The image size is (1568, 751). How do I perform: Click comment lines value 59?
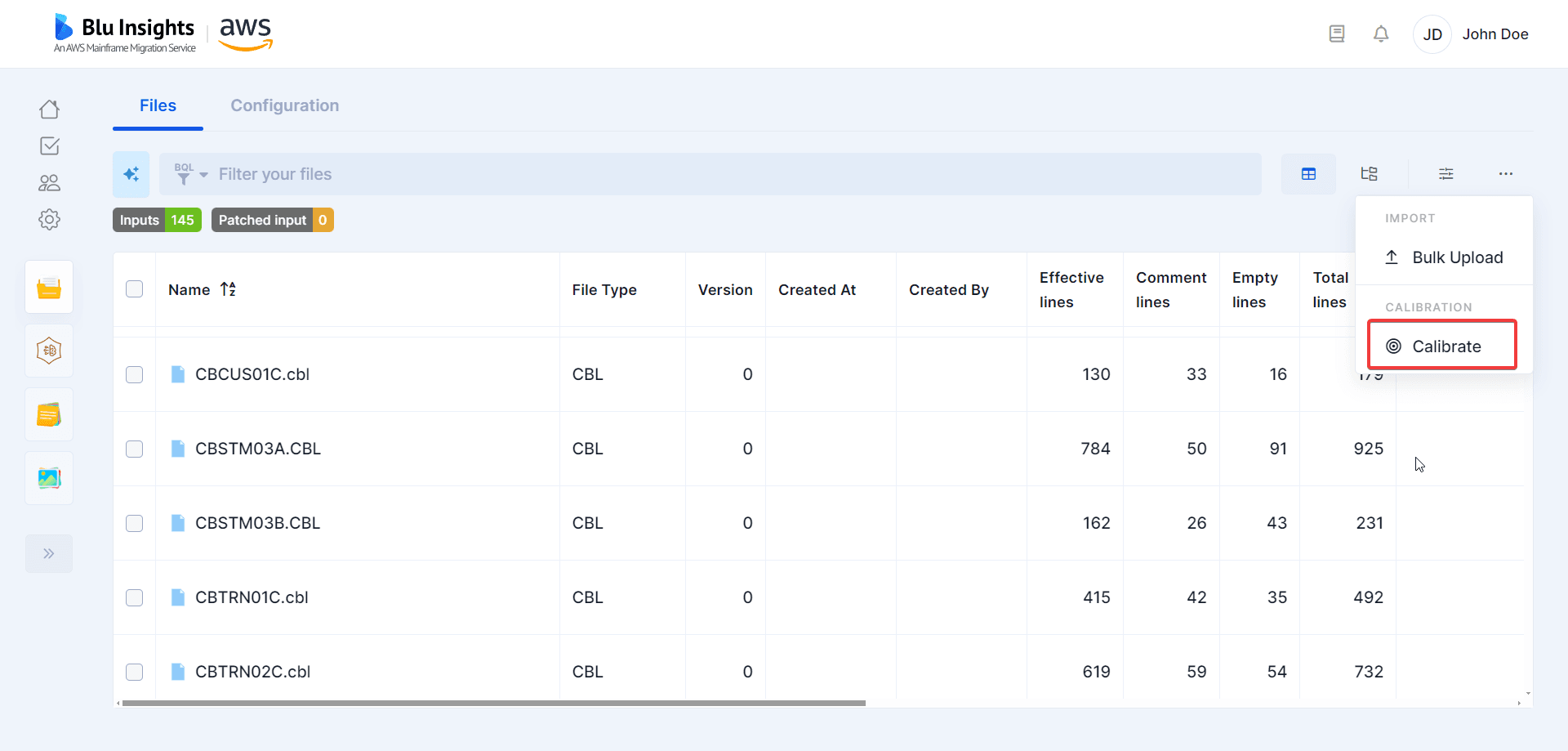click(1196, 672)
